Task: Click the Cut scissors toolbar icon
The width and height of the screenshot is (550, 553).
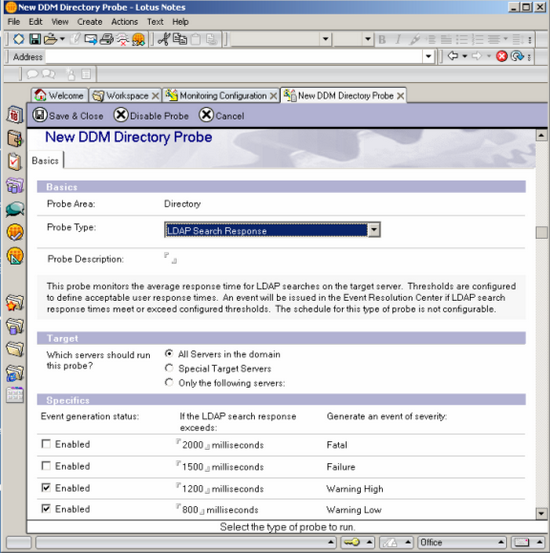Action: (x=164, y=39)
